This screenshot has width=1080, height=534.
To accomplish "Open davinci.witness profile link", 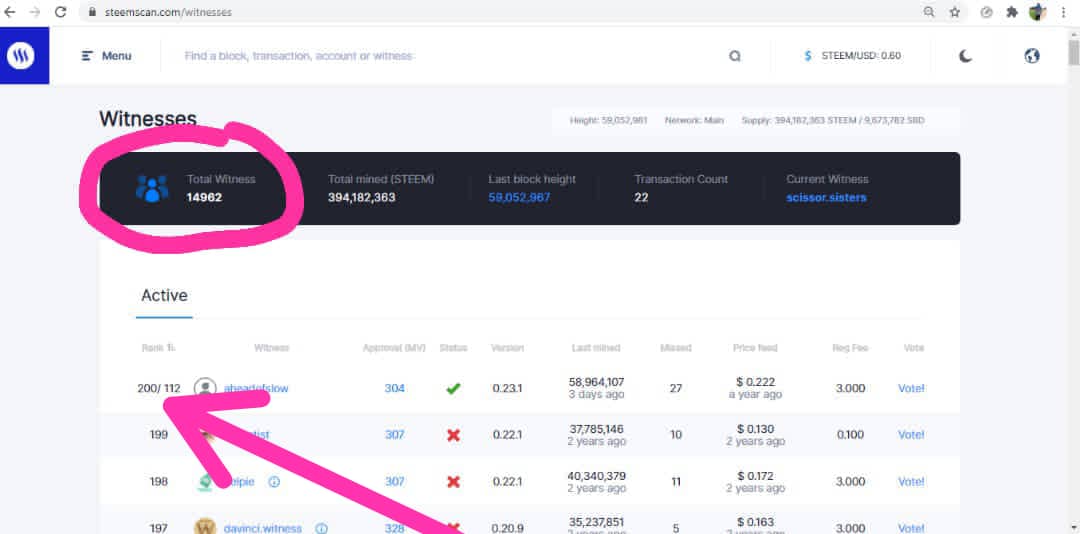I will pyautogui.click(x=262, y=528).
